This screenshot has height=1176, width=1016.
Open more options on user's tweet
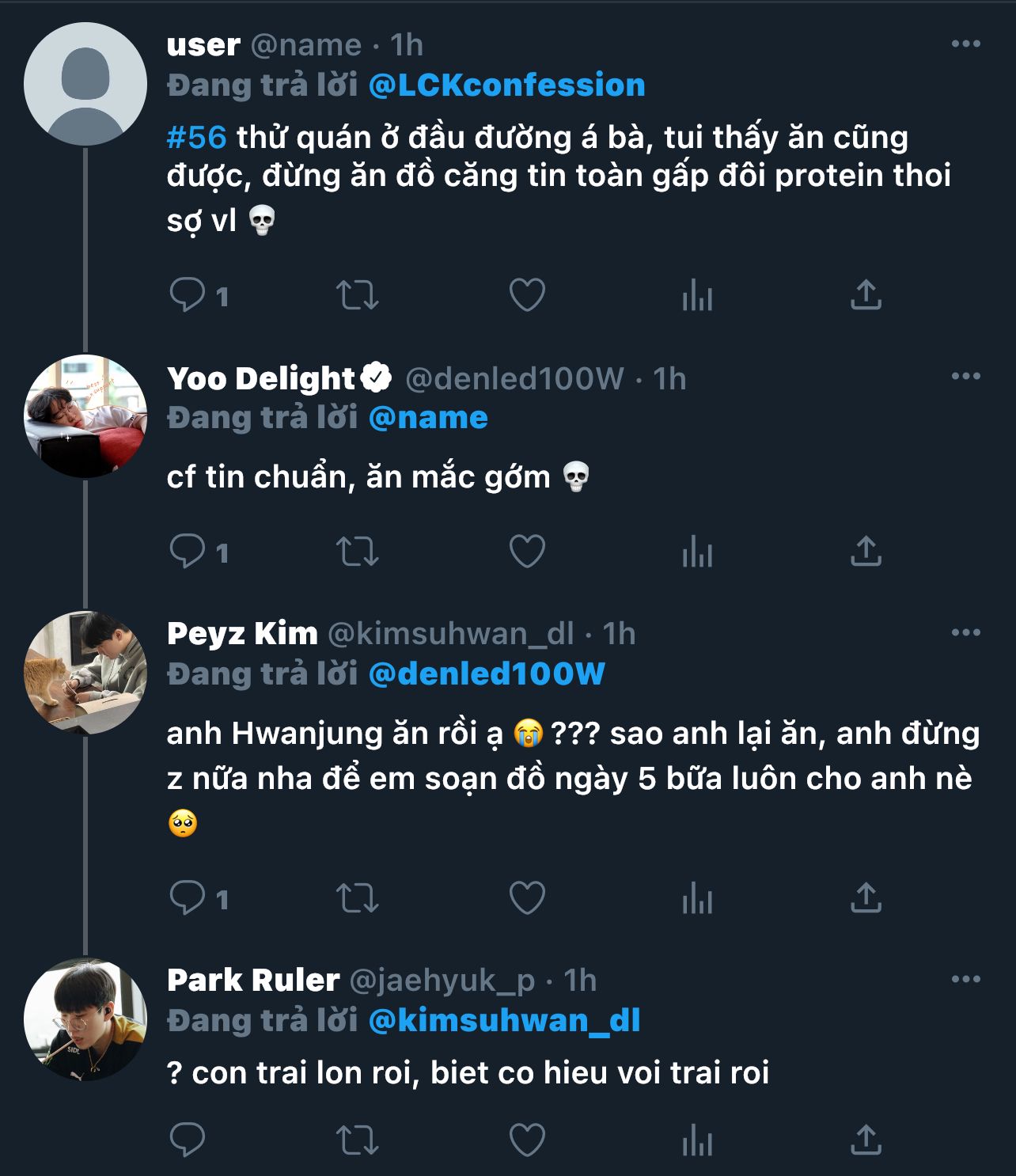click(x=965, y=44)
